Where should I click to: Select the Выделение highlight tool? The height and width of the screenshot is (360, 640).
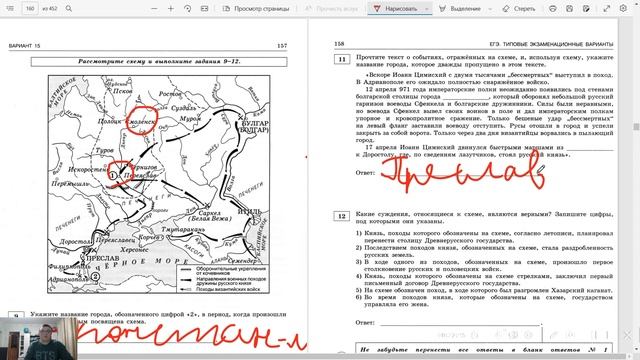(x=460, y=9)
